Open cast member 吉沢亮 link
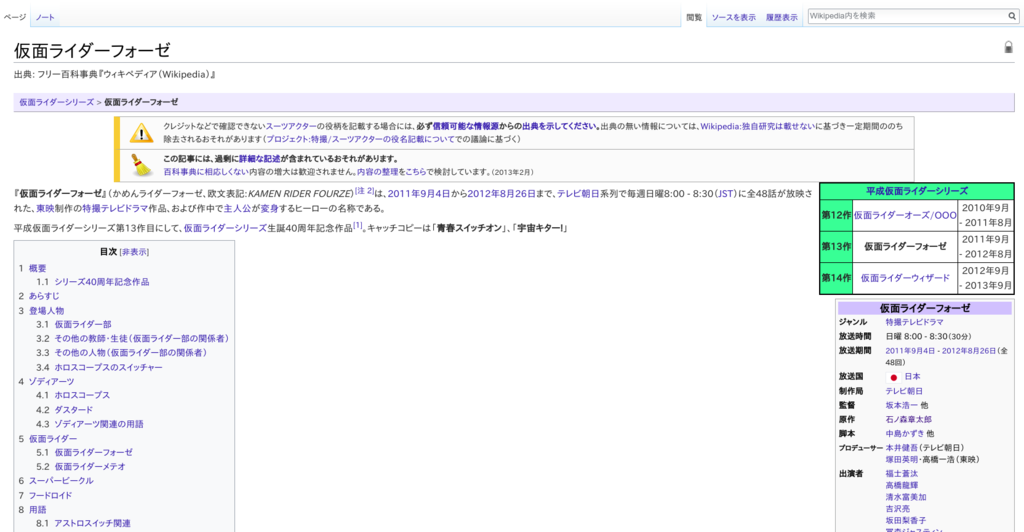 [897, 509]
